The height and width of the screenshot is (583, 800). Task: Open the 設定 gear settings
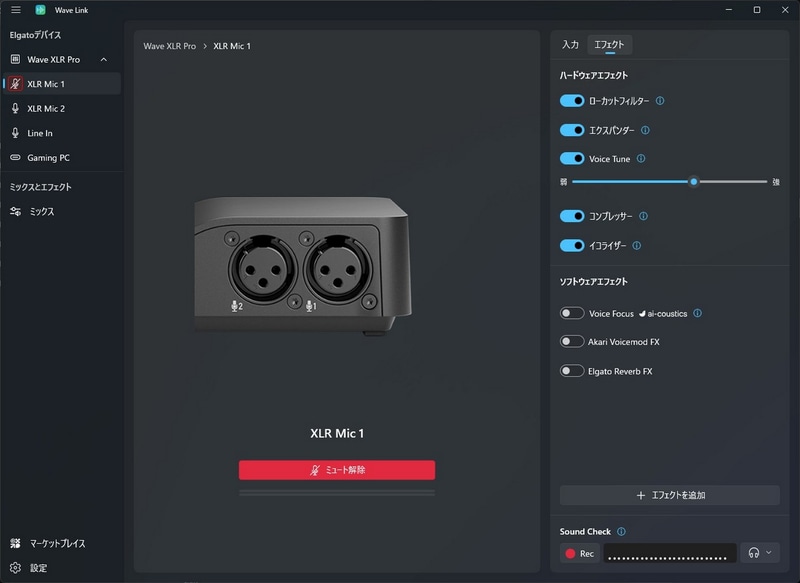pyautogui.click(x=15, y=568)
